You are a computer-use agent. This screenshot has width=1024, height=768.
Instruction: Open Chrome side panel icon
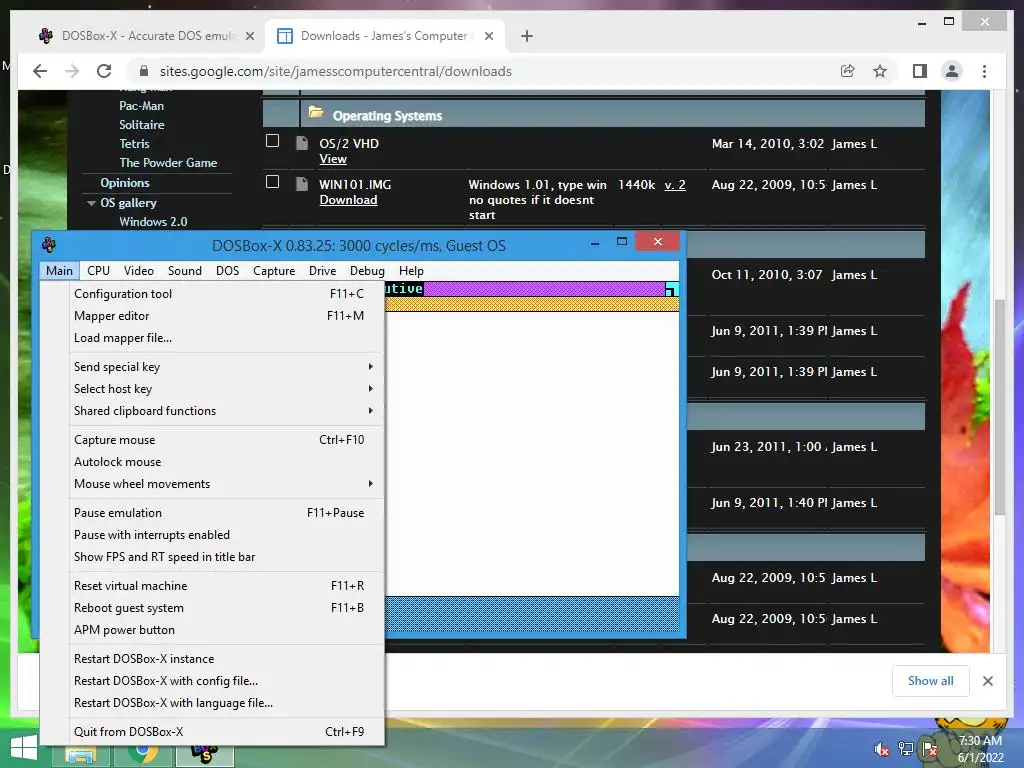click(920, 71)
